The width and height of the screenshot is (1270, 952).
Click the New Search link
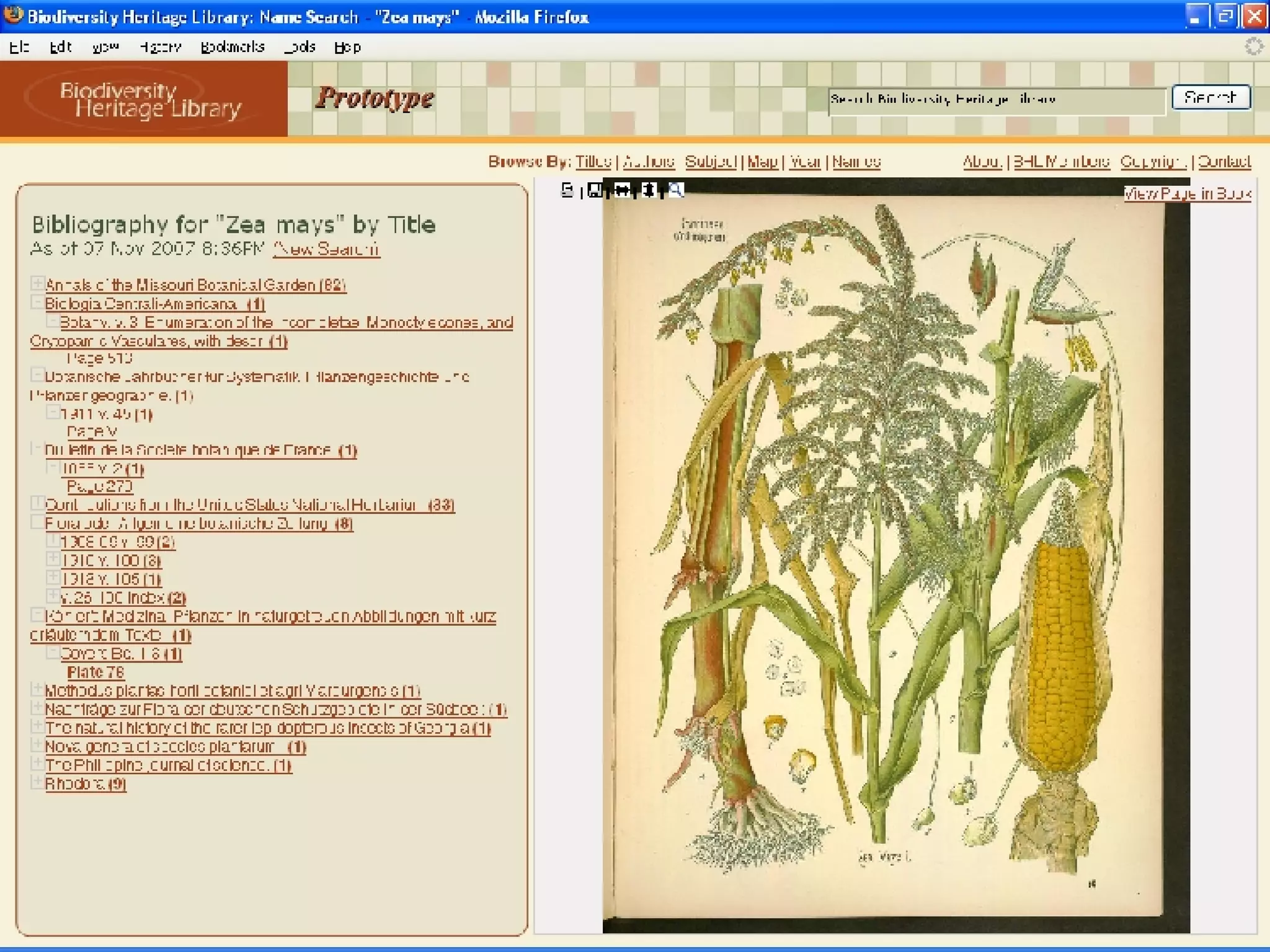(x=326, y=249)
